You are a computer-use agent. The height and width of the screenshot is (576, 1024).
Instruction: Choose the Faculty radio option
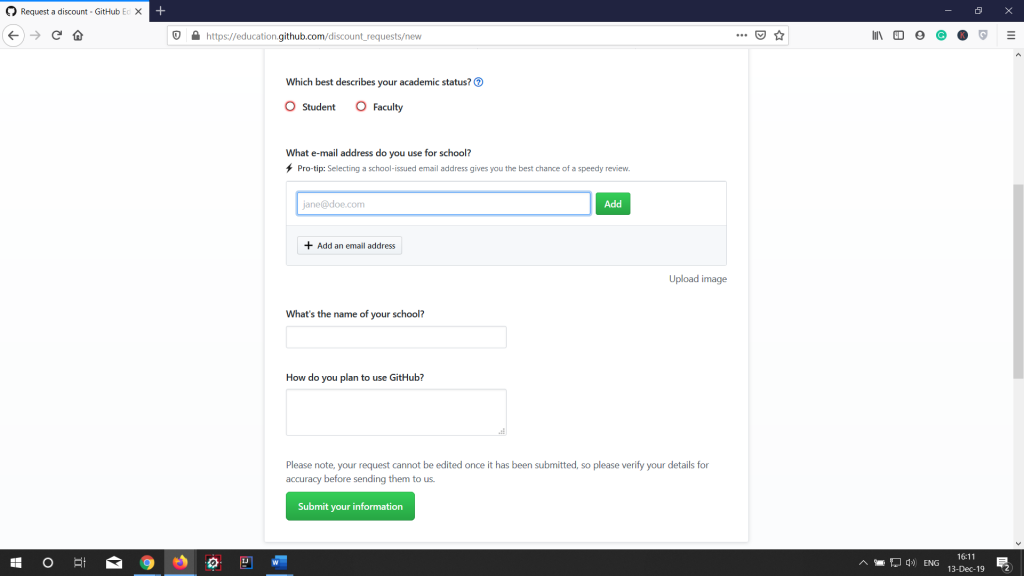tap(361, 107)
